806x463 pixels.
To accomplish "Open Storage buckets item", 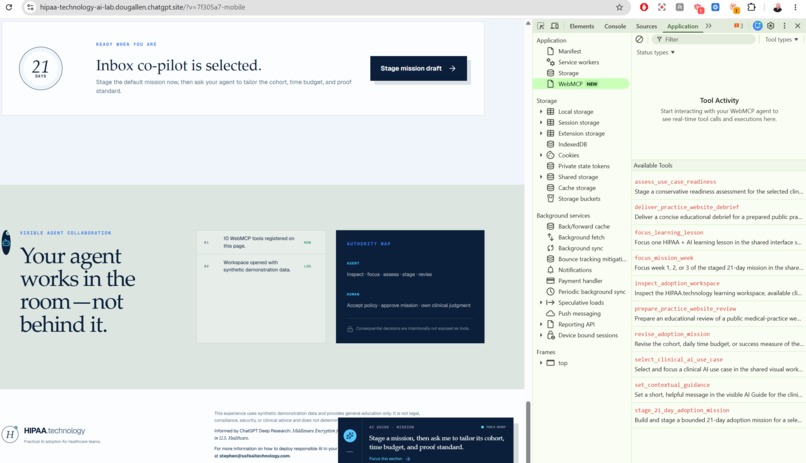I will coord(579,199).
